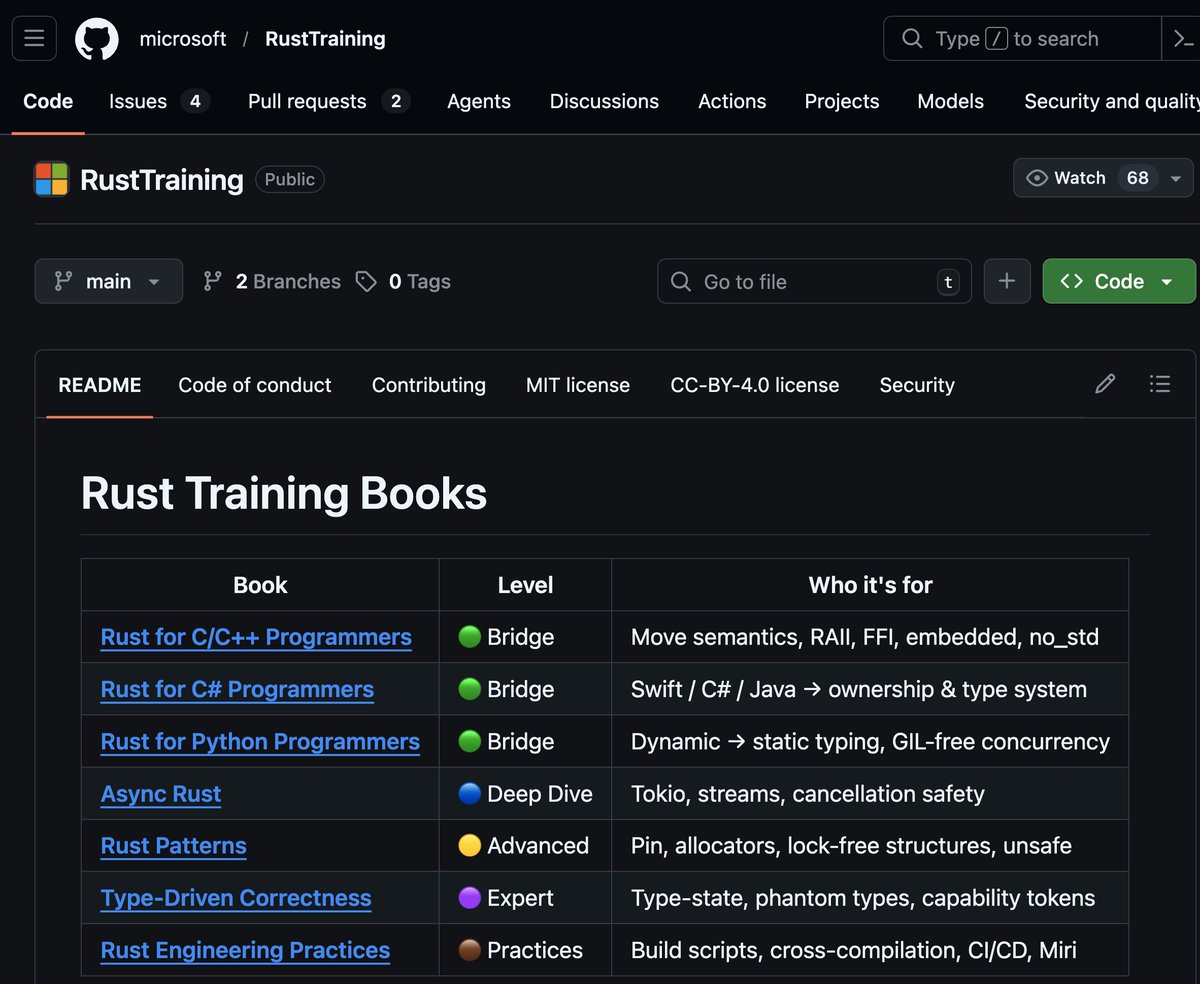Screen dimensions: 1200x984
Task: Open the Models tab
Action: (950, 101)
